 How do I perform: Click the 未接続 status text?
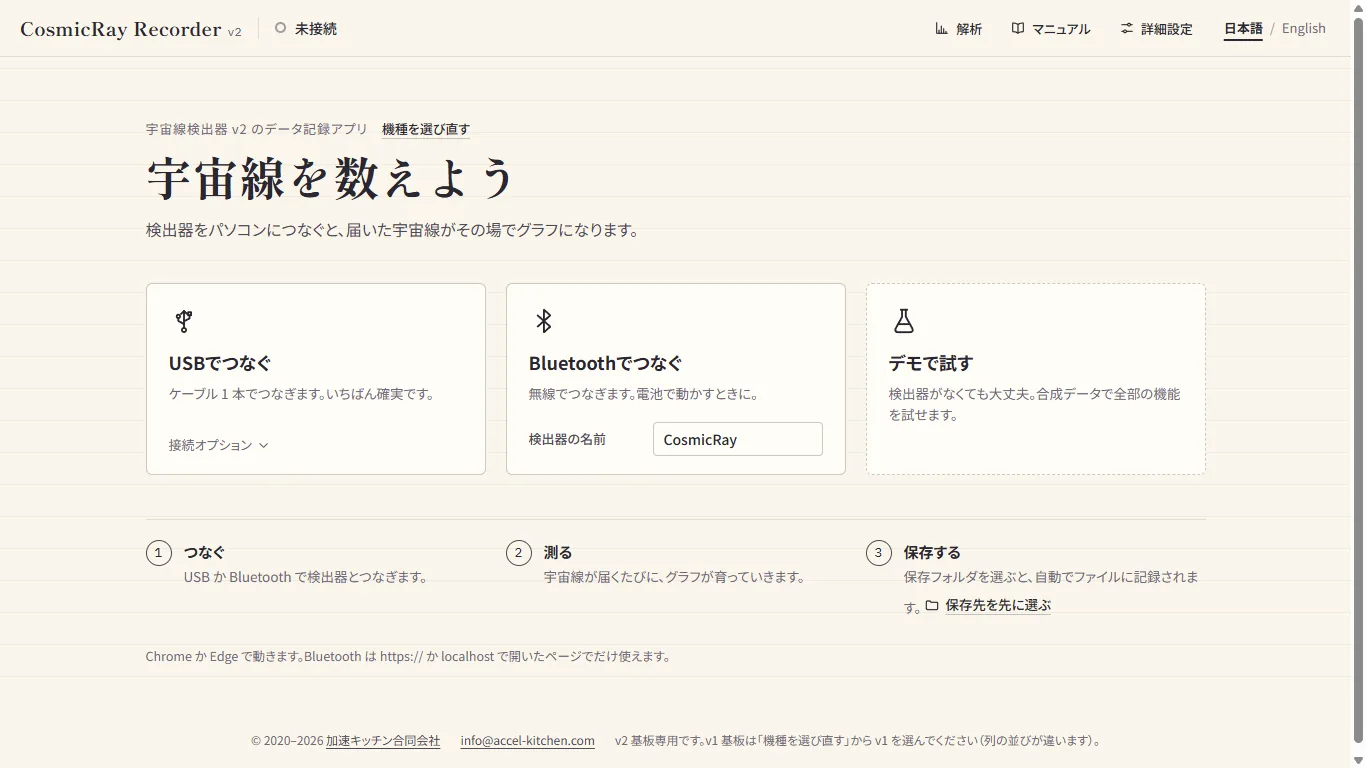click(316, 29)
